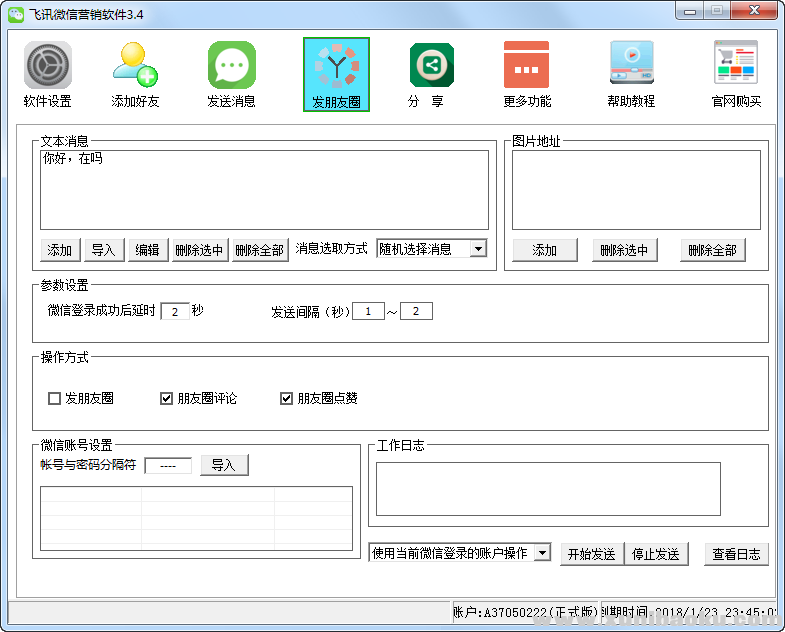Click 导入 button next to account separator field
Screen dimensions: 785x632
tap(224, 465)
